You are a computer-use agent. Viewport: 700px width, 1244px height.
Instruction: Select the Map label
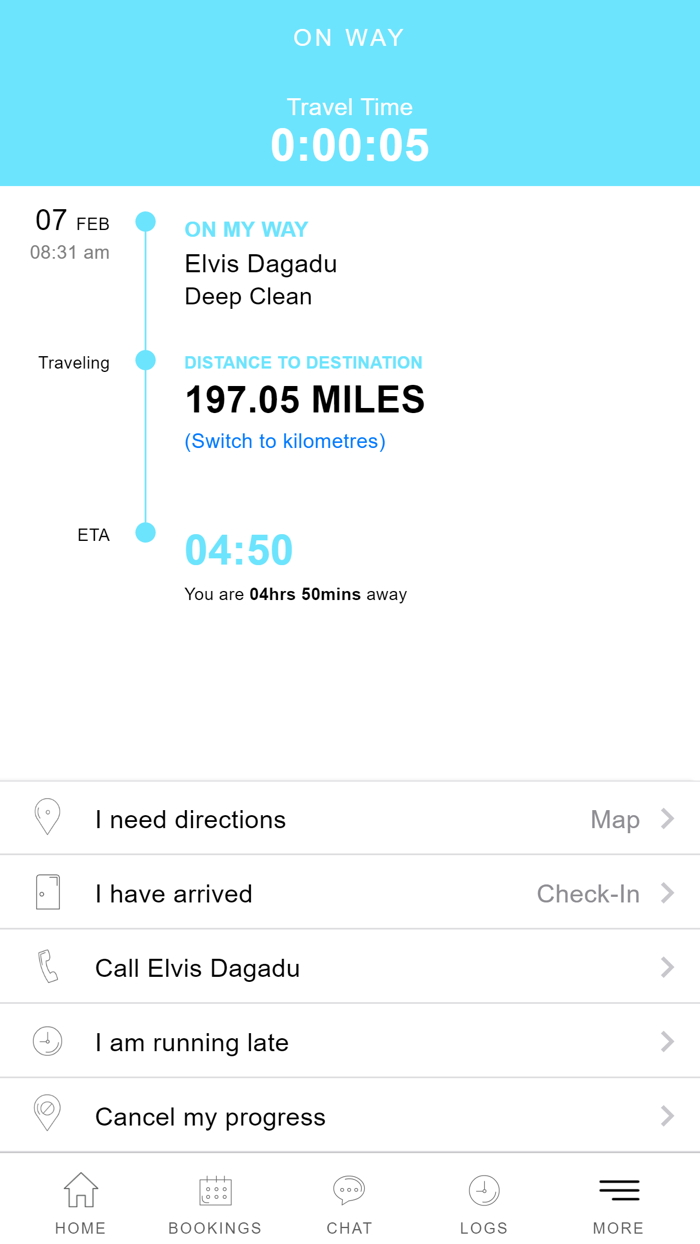(x=615, y=820)
